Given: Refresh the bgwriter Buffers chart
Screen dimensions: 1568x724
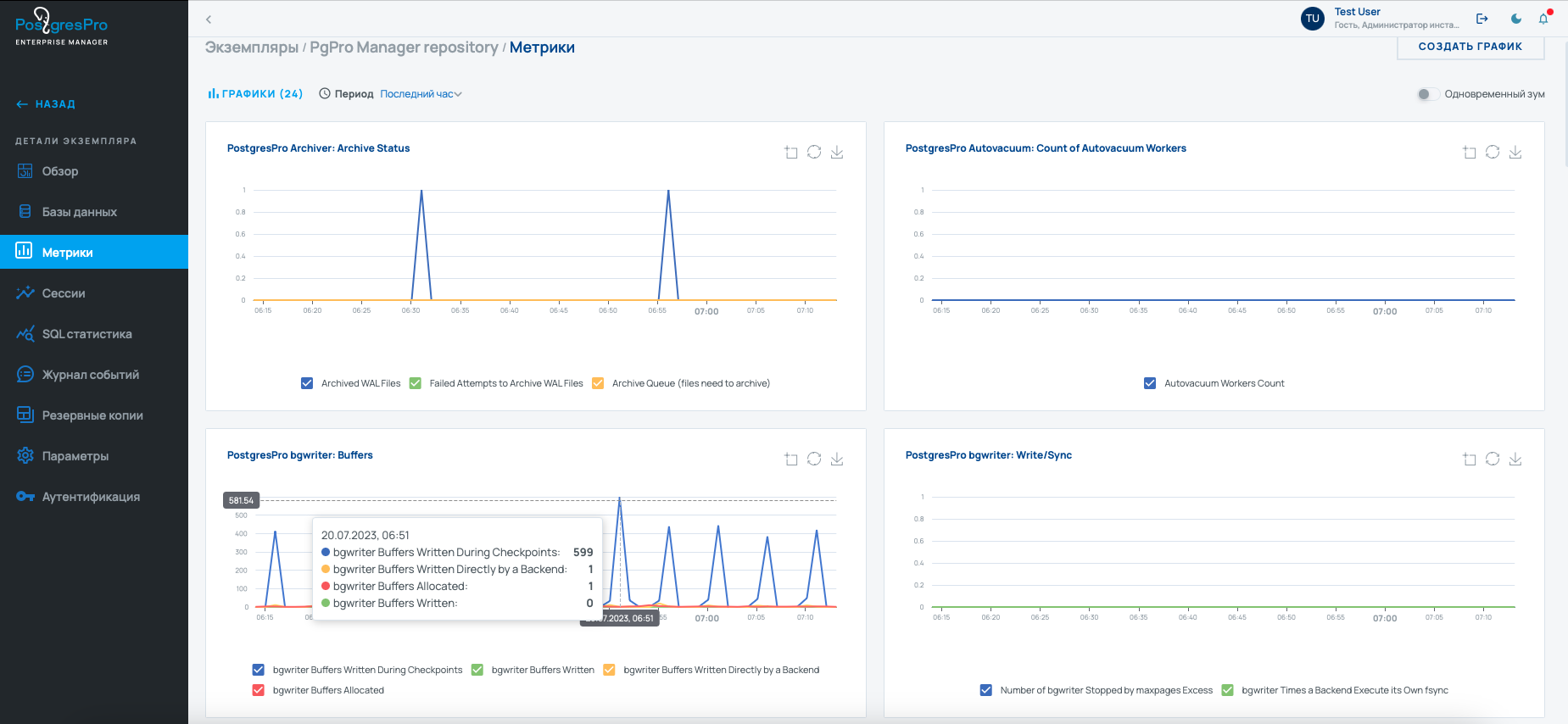Looking at the screenshot, I should pos(814,459).
